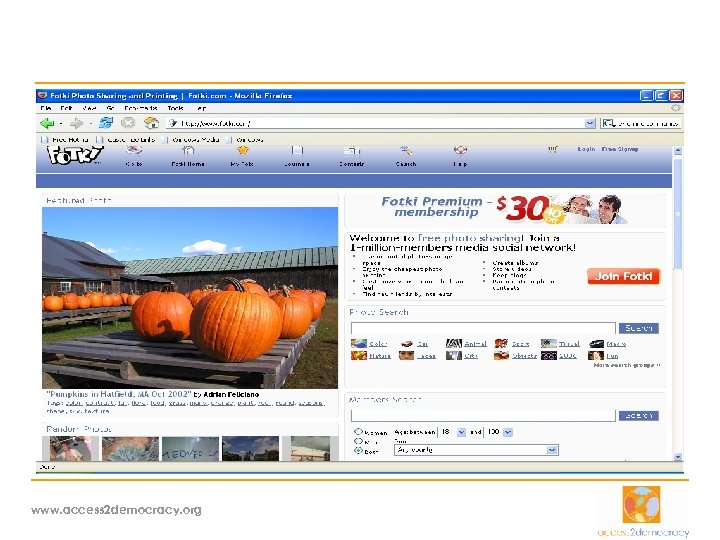Open Windows Media bookmark in bookmarks toolbar

pos(191,140)
